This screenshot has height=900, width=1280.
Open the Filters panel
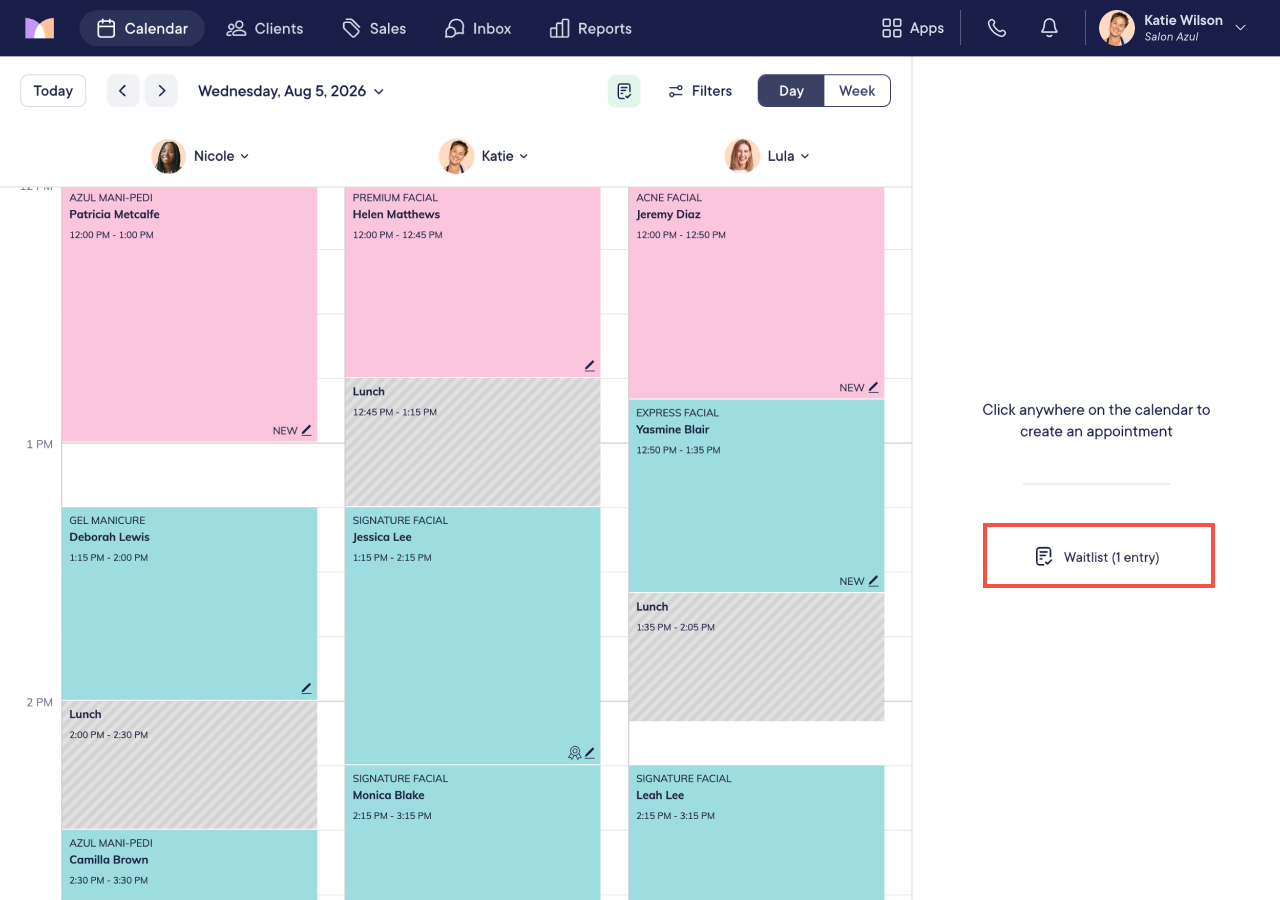[x=700, y=91]
